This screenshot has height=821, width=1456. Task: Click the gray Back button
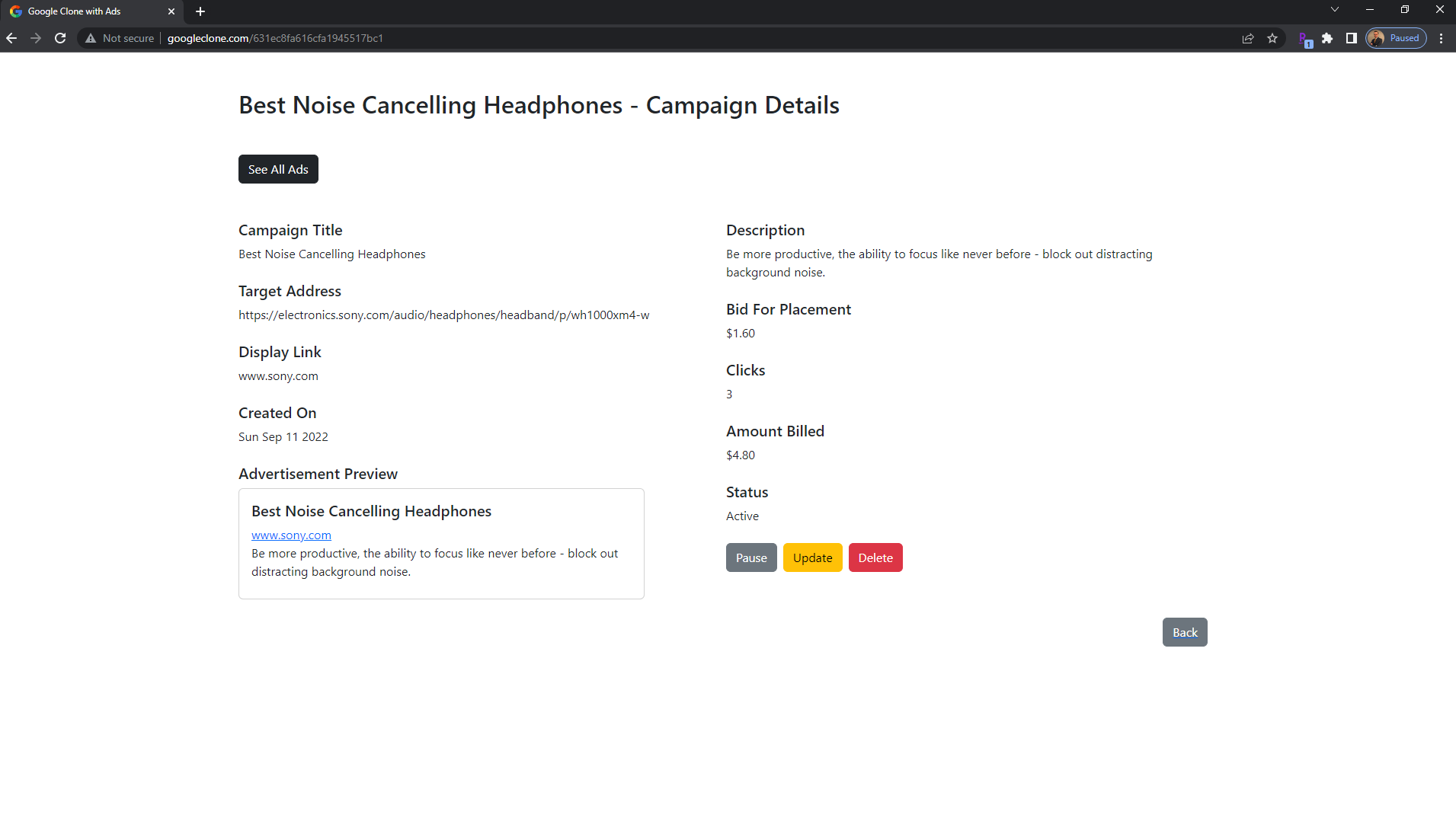coord(1185,632)
